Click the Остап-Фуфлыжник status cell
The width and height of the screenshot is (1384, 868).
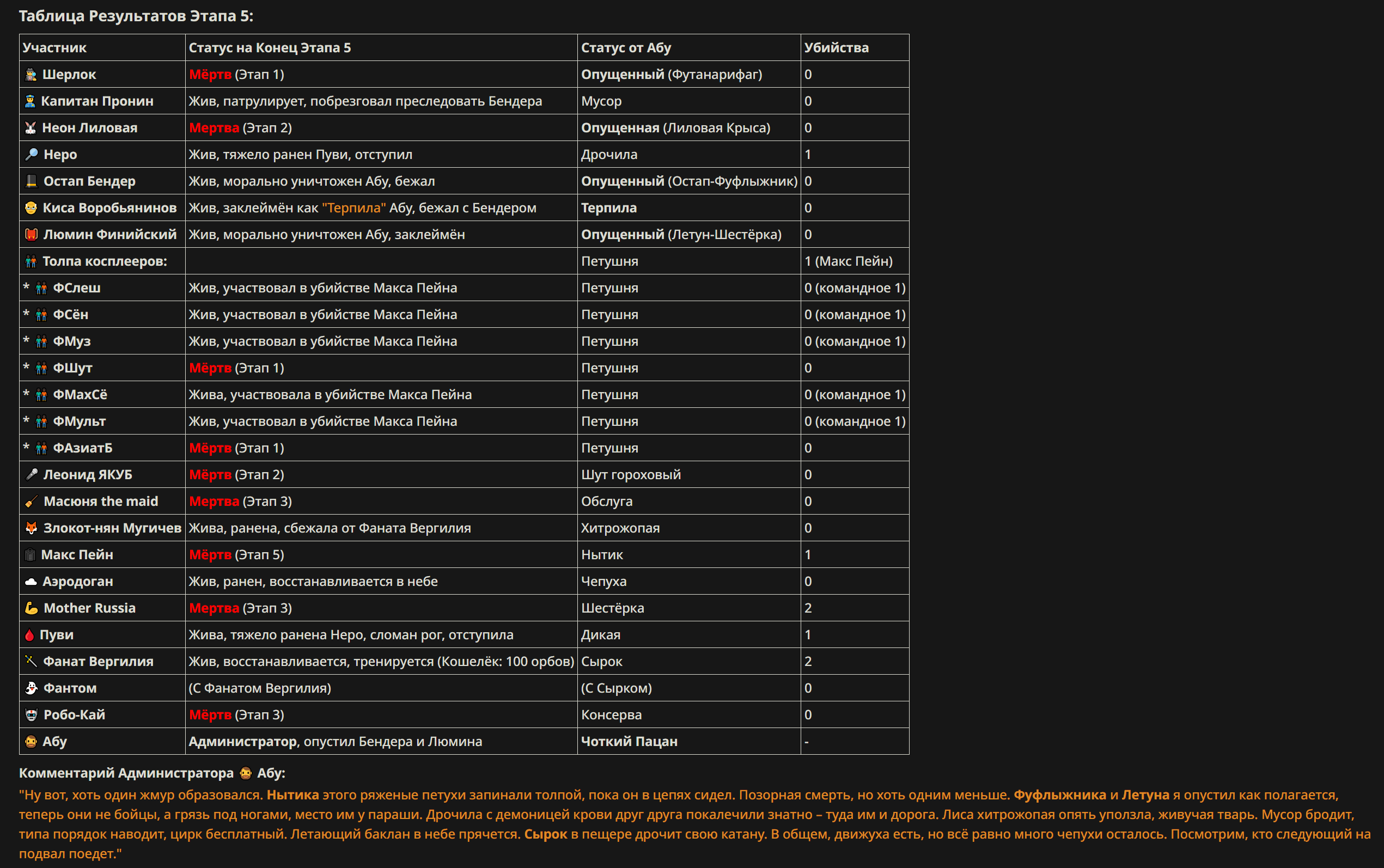[689, 181]
